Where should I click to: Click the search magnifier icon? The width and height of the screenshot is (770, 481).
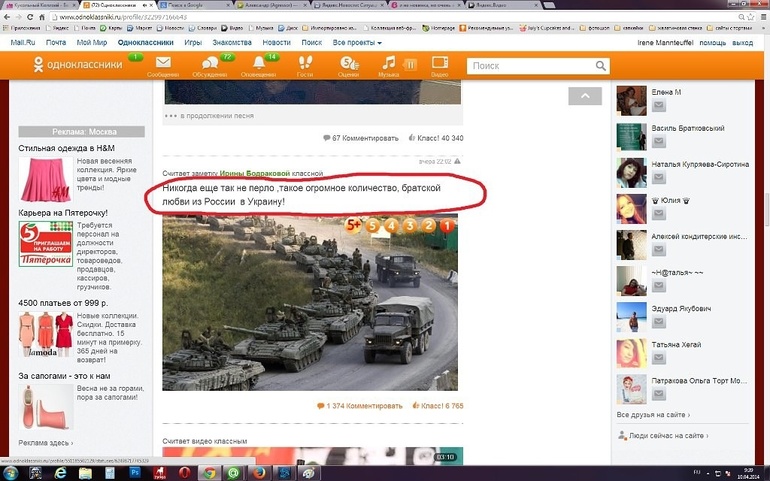(x=600, y=66)
